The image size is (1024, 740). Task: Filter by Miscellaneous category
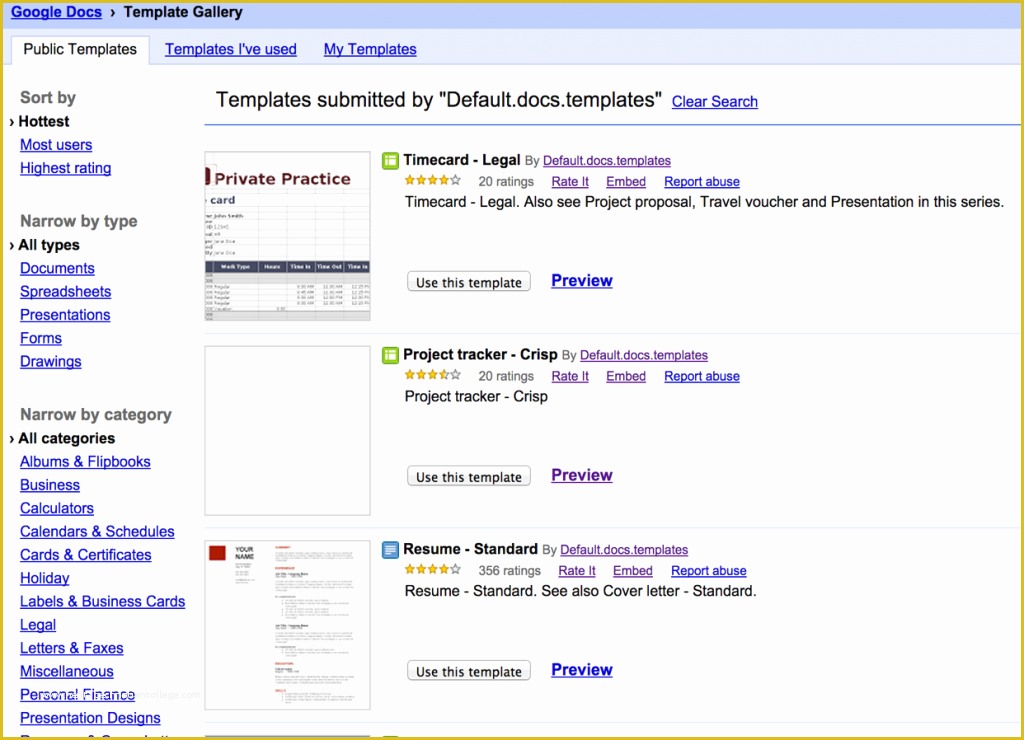click(67, 671)
